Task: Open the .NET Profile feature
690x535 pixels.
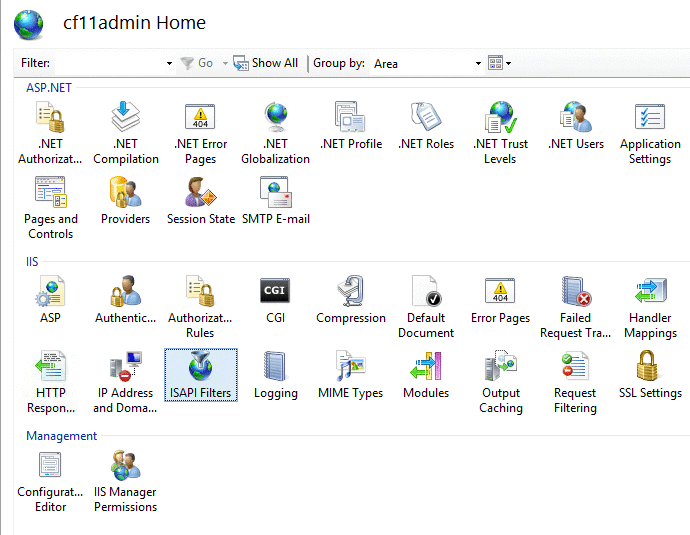Action: pos(351,126)
